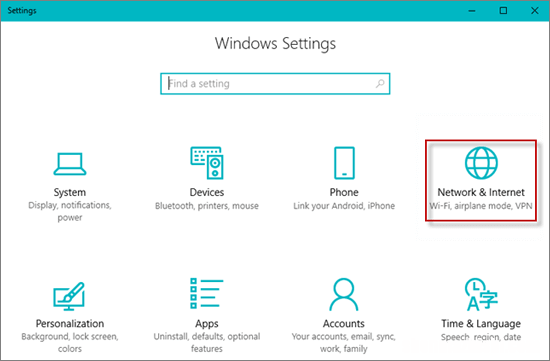Click 'Bluetooth, printers, mouse' description

pos(207,206)
